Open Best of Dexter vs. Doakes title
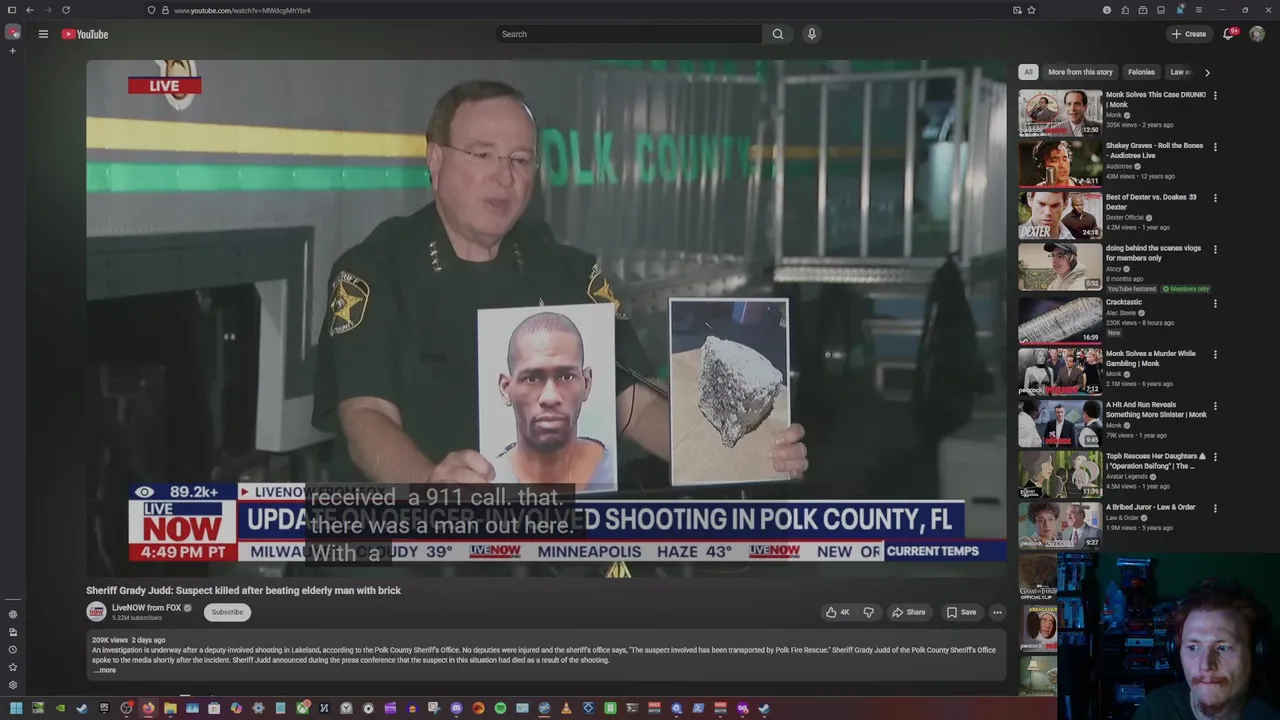 1151,202
